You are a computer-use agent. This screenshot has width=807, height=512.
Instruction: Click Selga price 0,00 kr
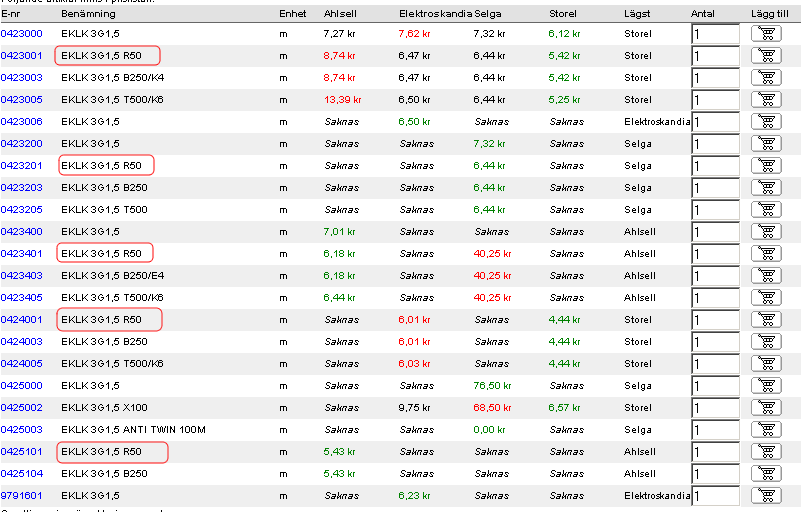click(489, 430)
